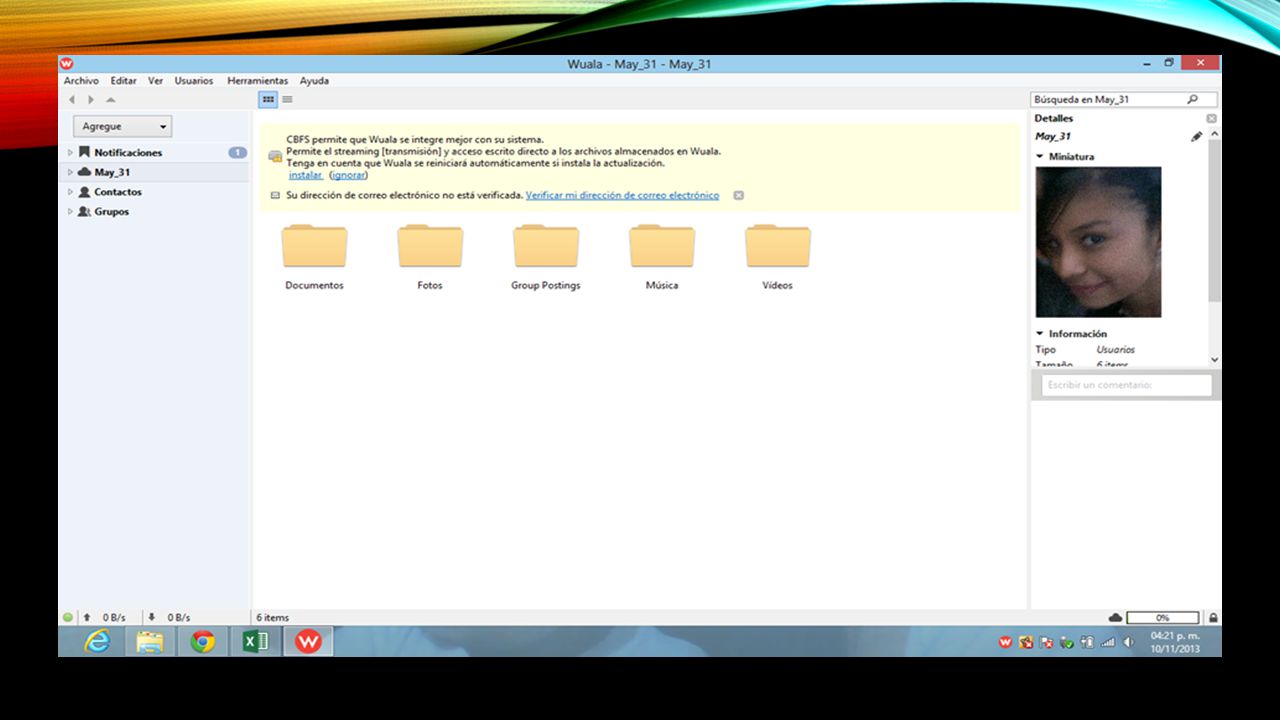This screenshot has width=1280, height=720.
Task: Click the CBFS notice icon
Action: [275, 156]
